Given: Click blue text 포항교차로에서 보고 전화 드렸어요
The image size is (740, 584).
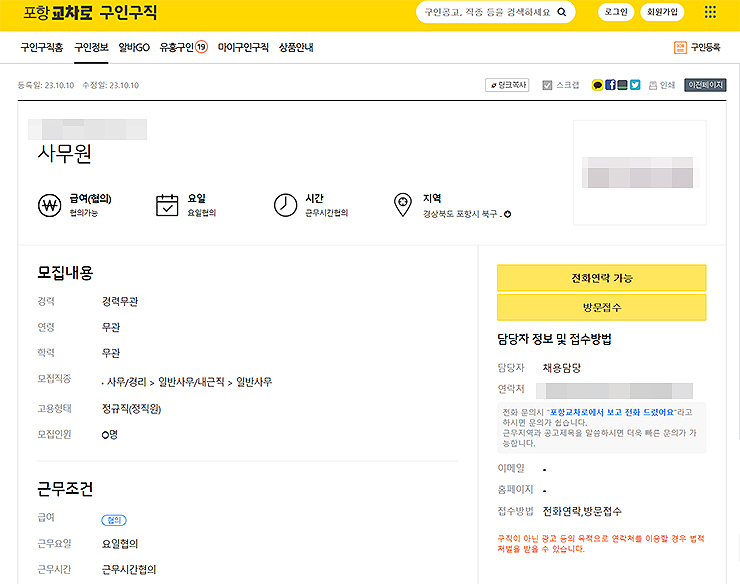Looking at the screenshot, I should point(612,413).
